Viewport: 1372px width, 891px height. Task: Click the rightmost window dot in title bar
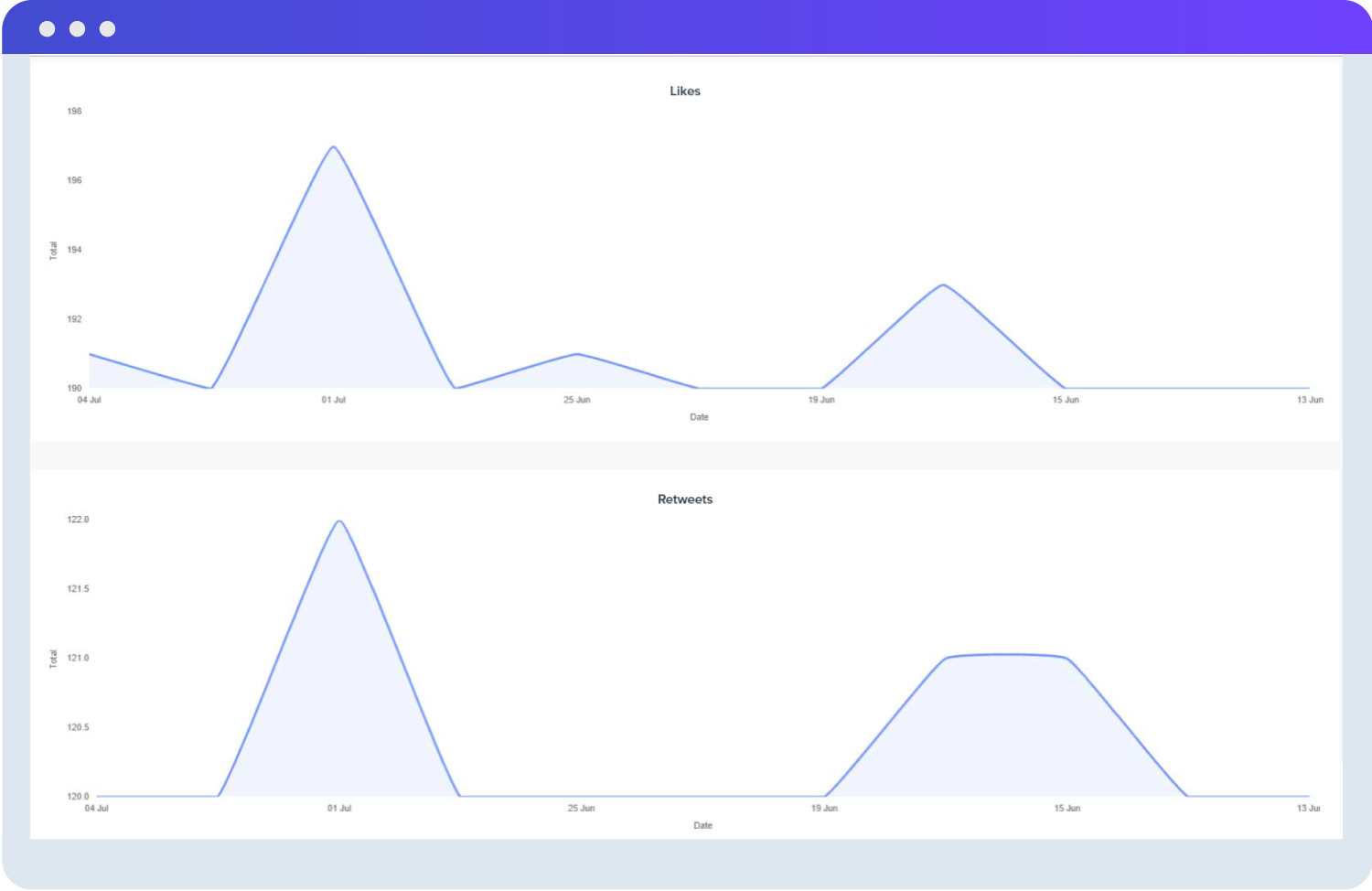(108, 29)
